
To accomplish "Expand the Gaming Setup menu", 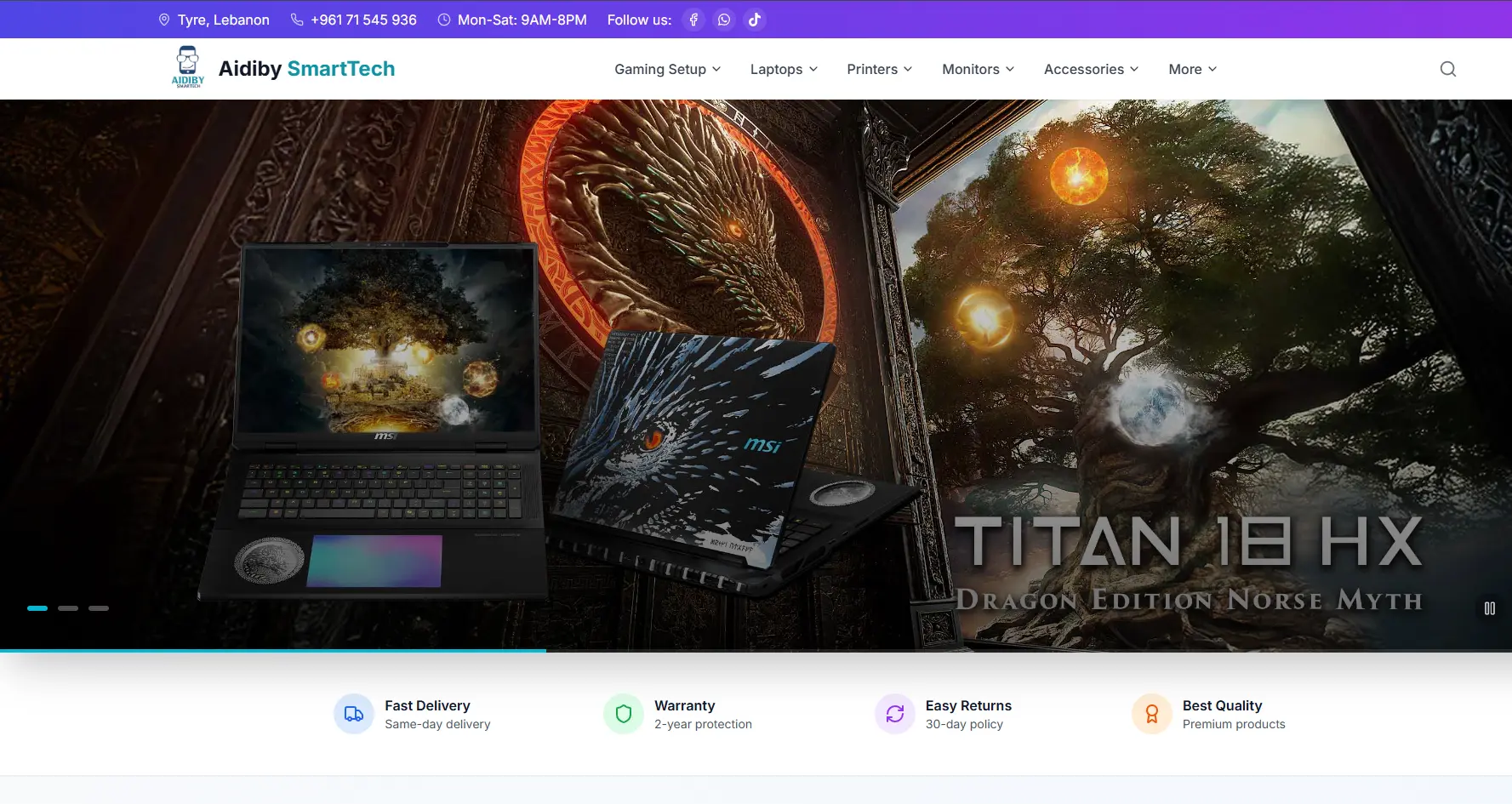I will [668, 69].
